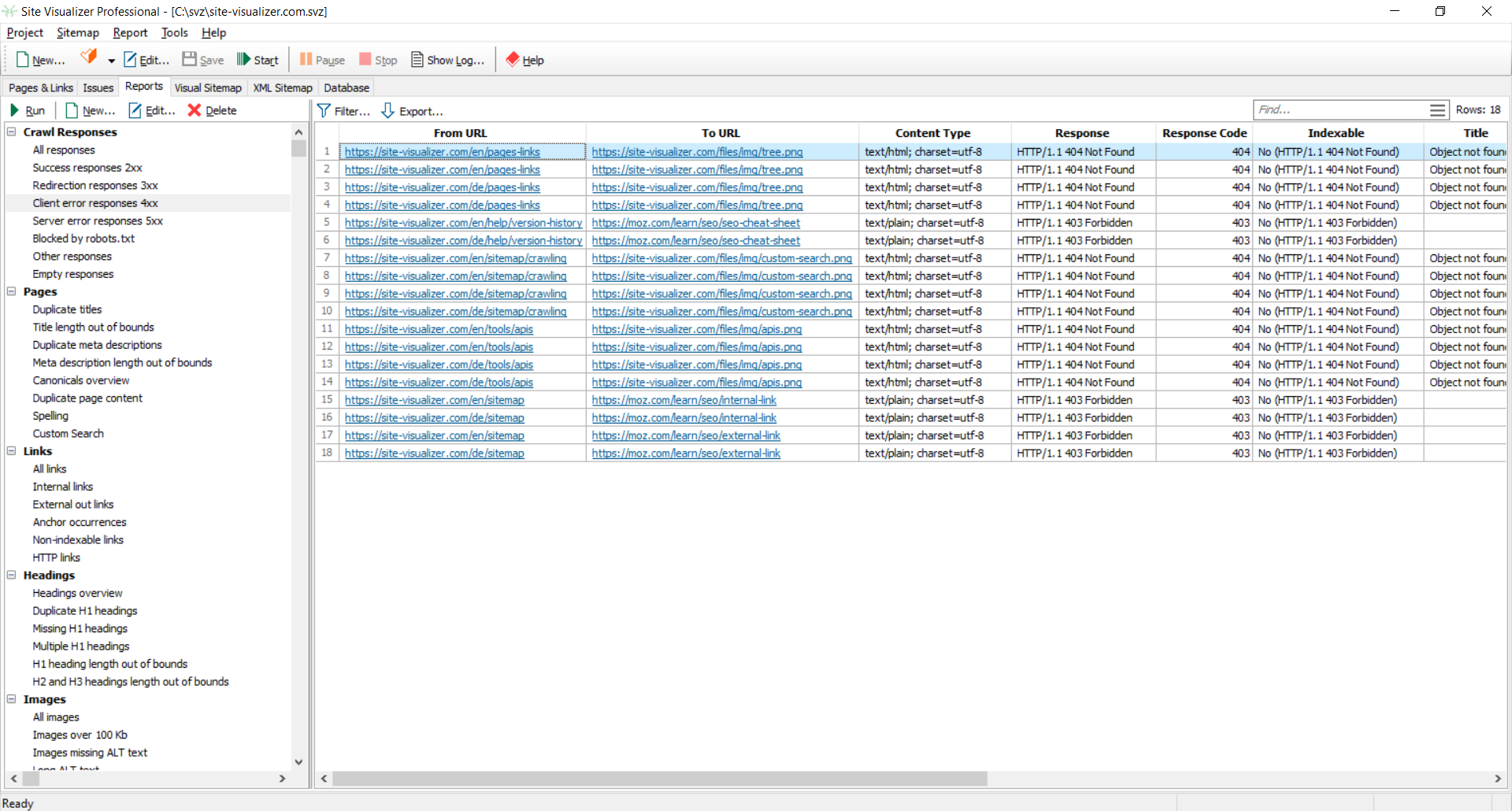Delete the selected report
Viewport: 1512px width, 811px height.
212,110
